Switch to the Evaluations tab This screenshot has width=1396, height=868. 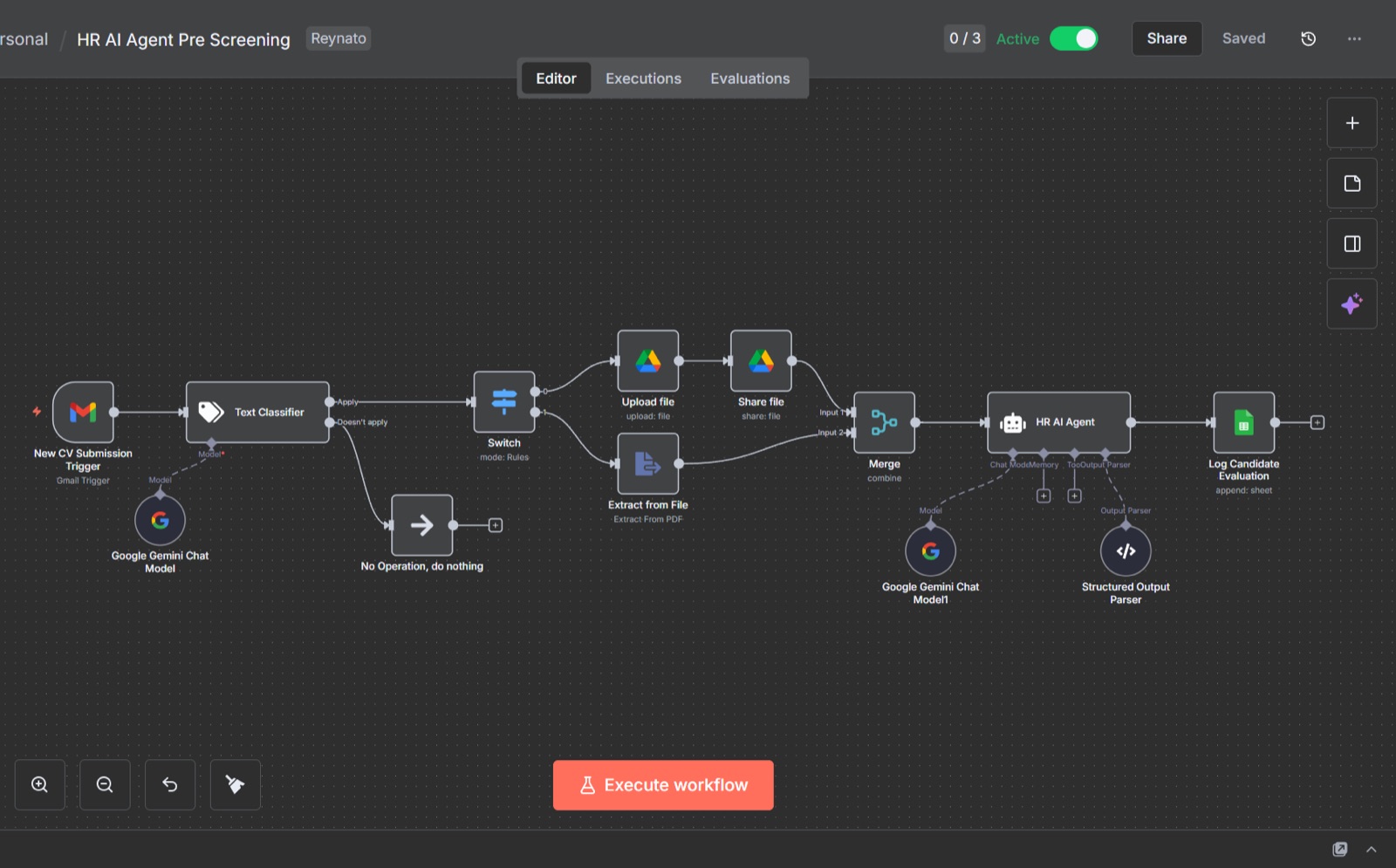coord(750,79)
